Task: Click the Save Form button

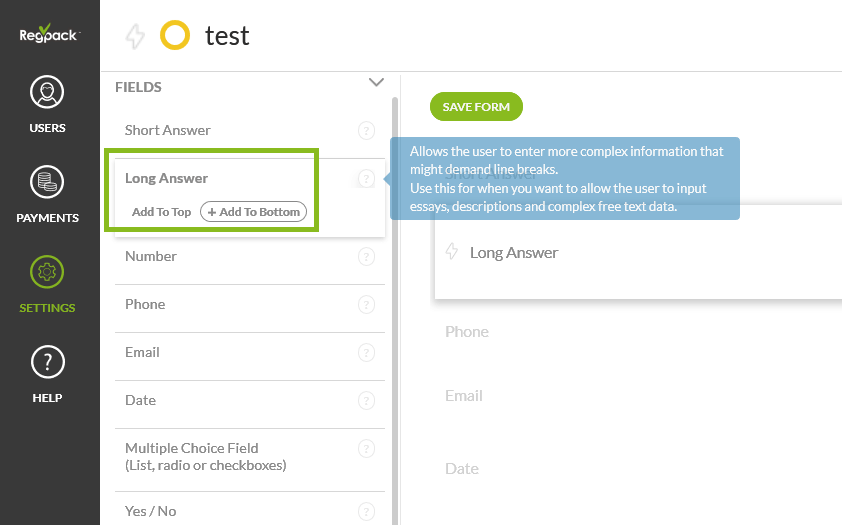Action: point(476,107)
